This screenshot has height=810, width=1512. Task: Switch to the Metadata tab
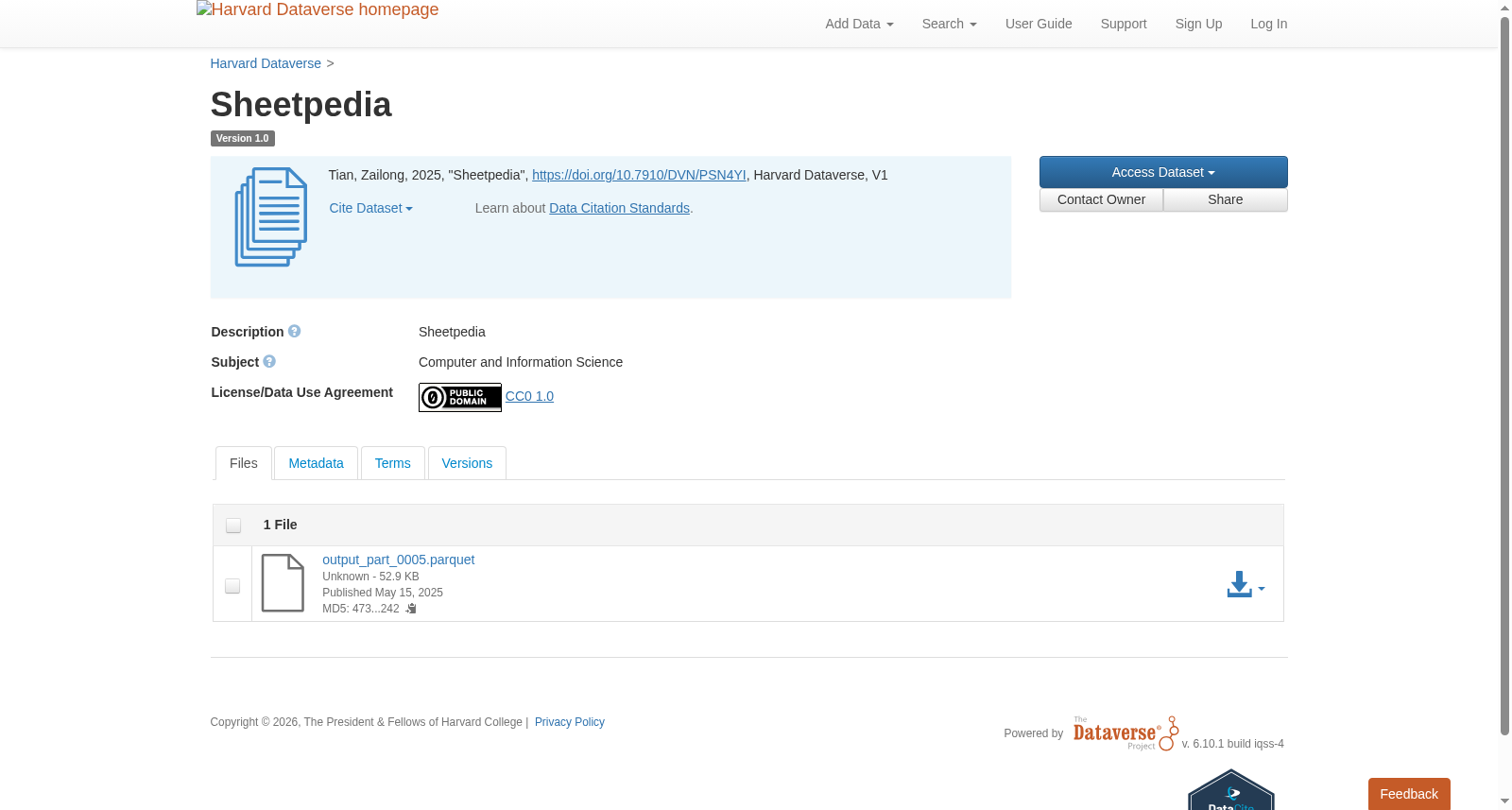click(x=316, y=463)
